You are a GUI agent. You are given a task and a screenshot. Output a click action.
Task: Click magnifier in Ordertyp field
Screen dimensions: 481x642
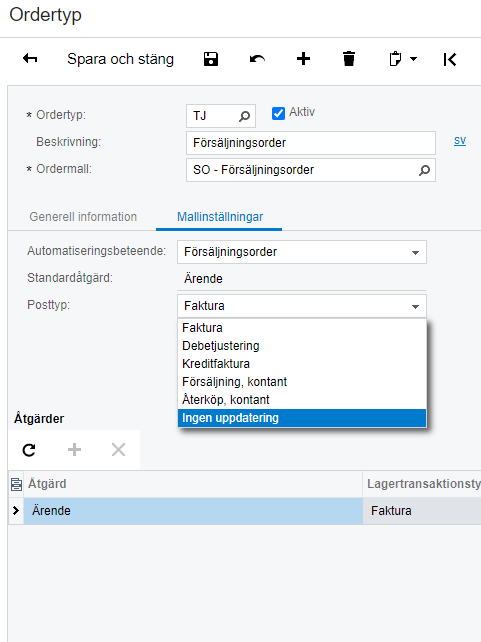(244, 116)
